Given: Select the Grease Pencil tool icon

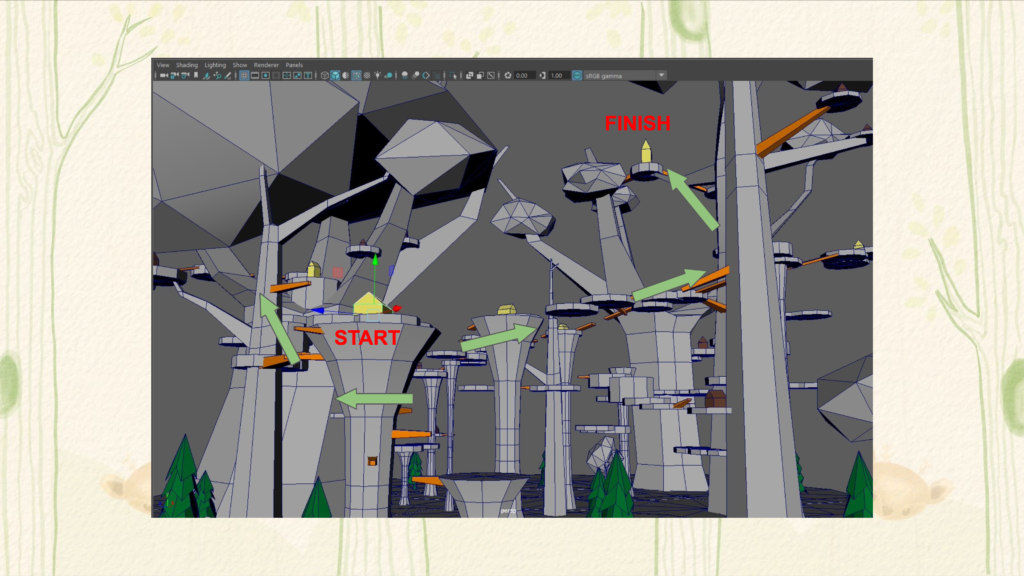Looking at the screenshot, I should click(x=227, y=76).
